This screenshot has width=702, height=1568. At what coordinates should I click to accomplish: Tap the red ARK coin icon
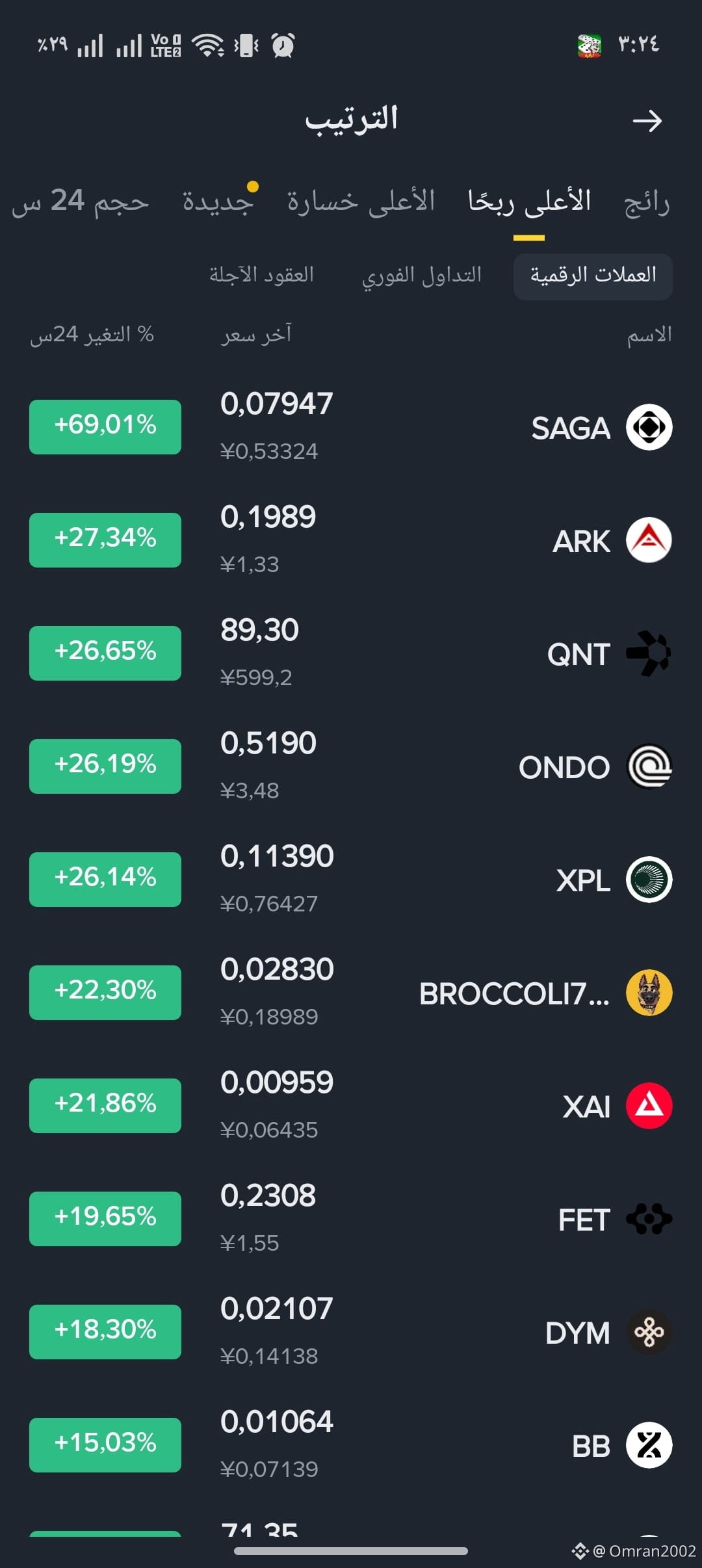649,540
